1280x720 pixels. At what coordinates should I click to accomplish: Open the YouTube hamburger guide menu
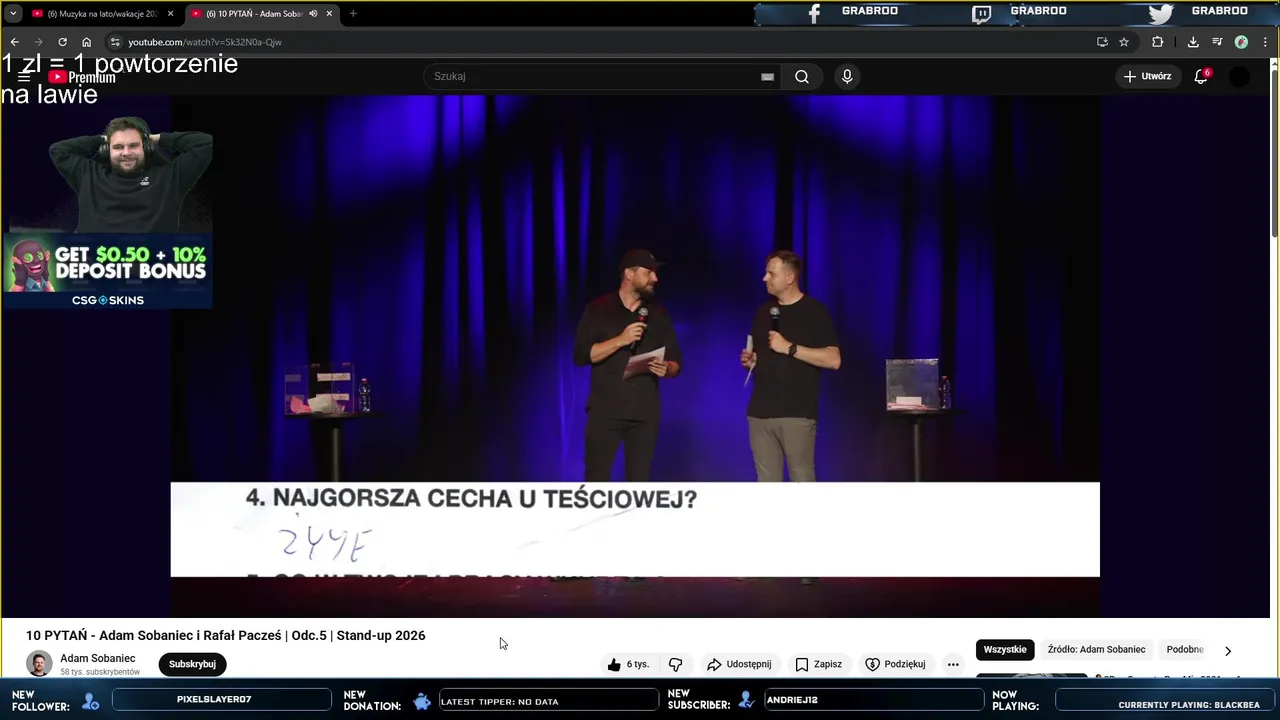pyautogui.click(x=24, y=77)
